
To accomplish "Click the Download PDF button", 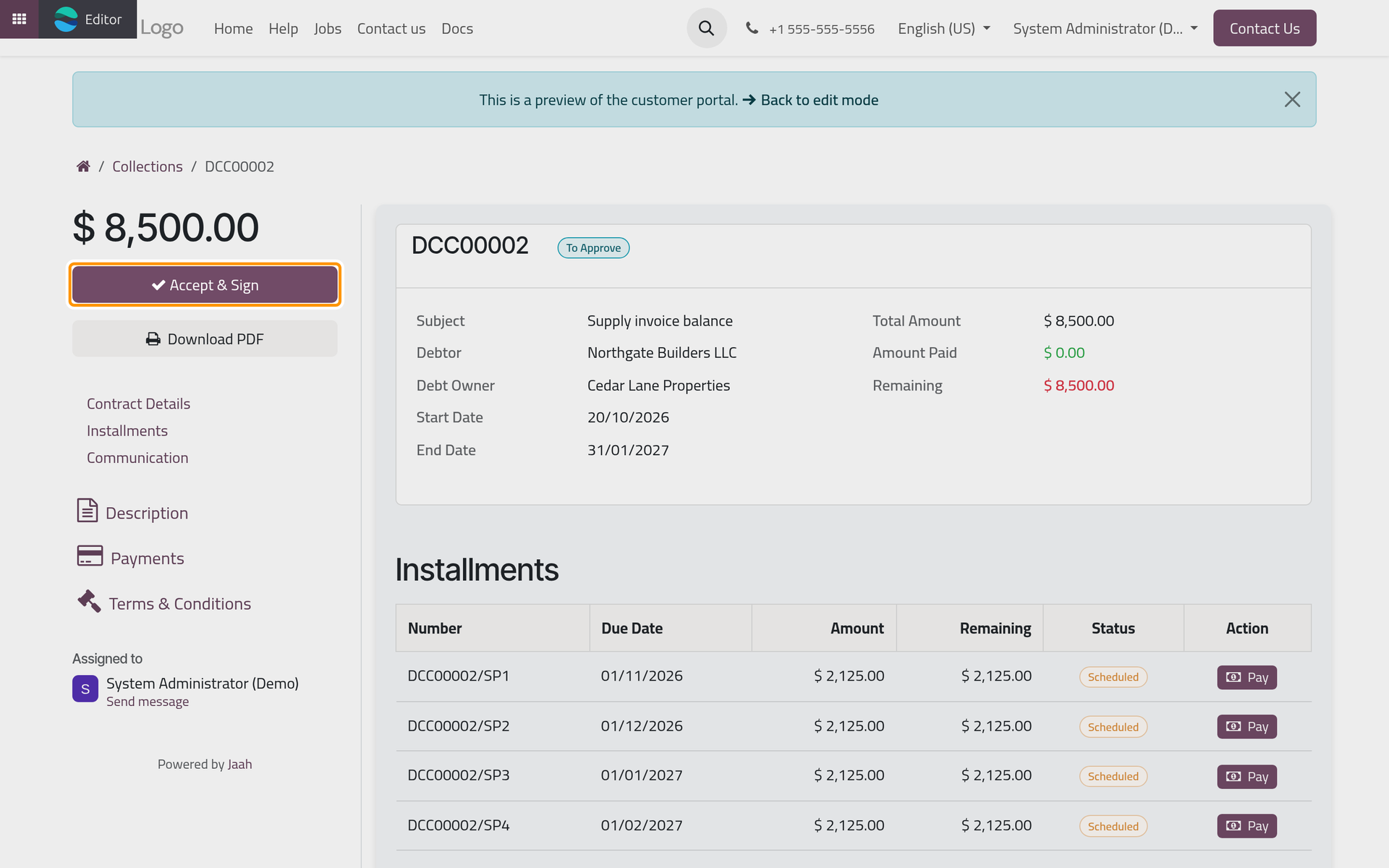I will point(205,339).
